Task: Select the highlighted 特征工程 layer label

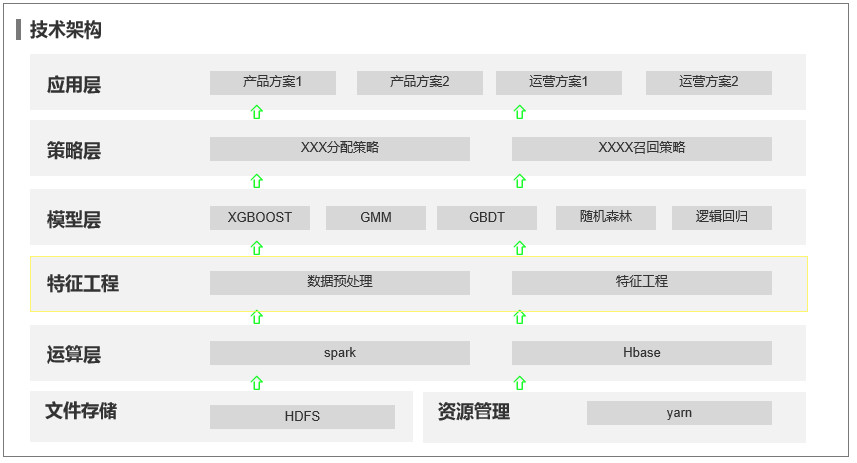Action: click(83, 283)
